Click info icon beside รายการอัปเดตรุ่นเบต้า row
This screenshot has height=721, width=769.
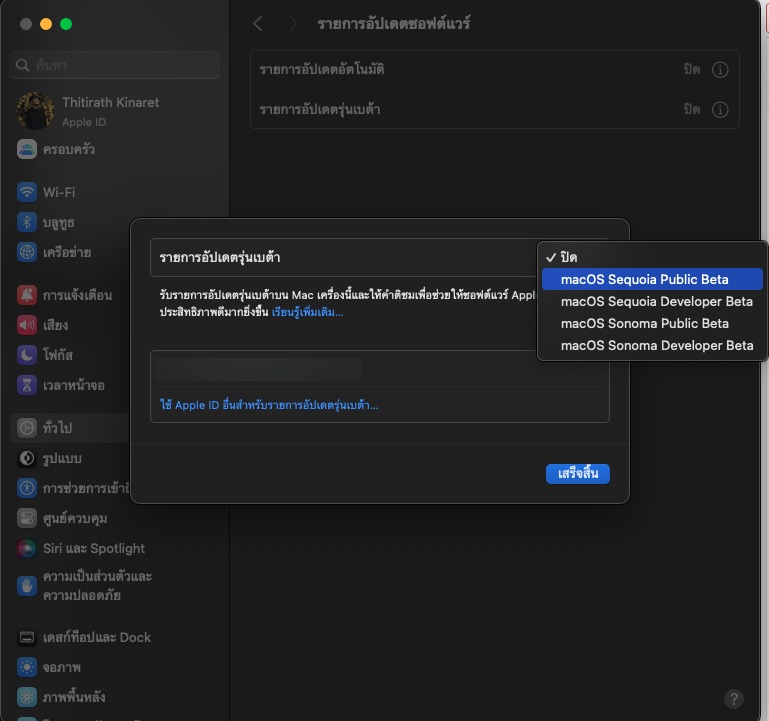719,109
